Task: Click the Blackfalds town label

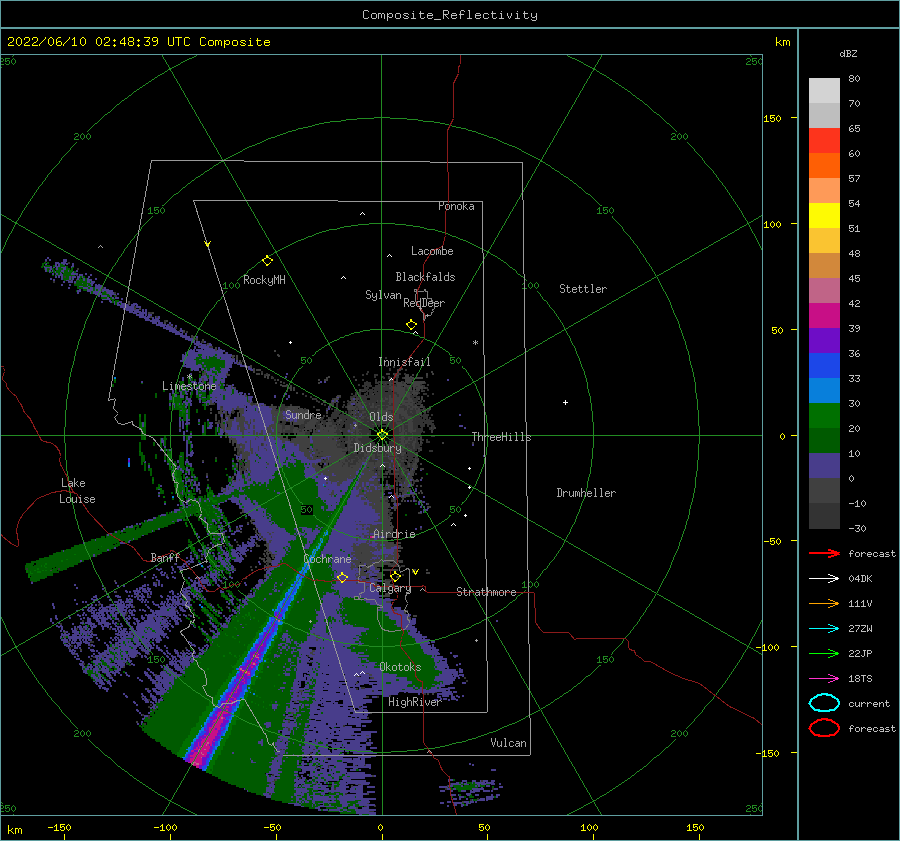Action: click(425, 277)
